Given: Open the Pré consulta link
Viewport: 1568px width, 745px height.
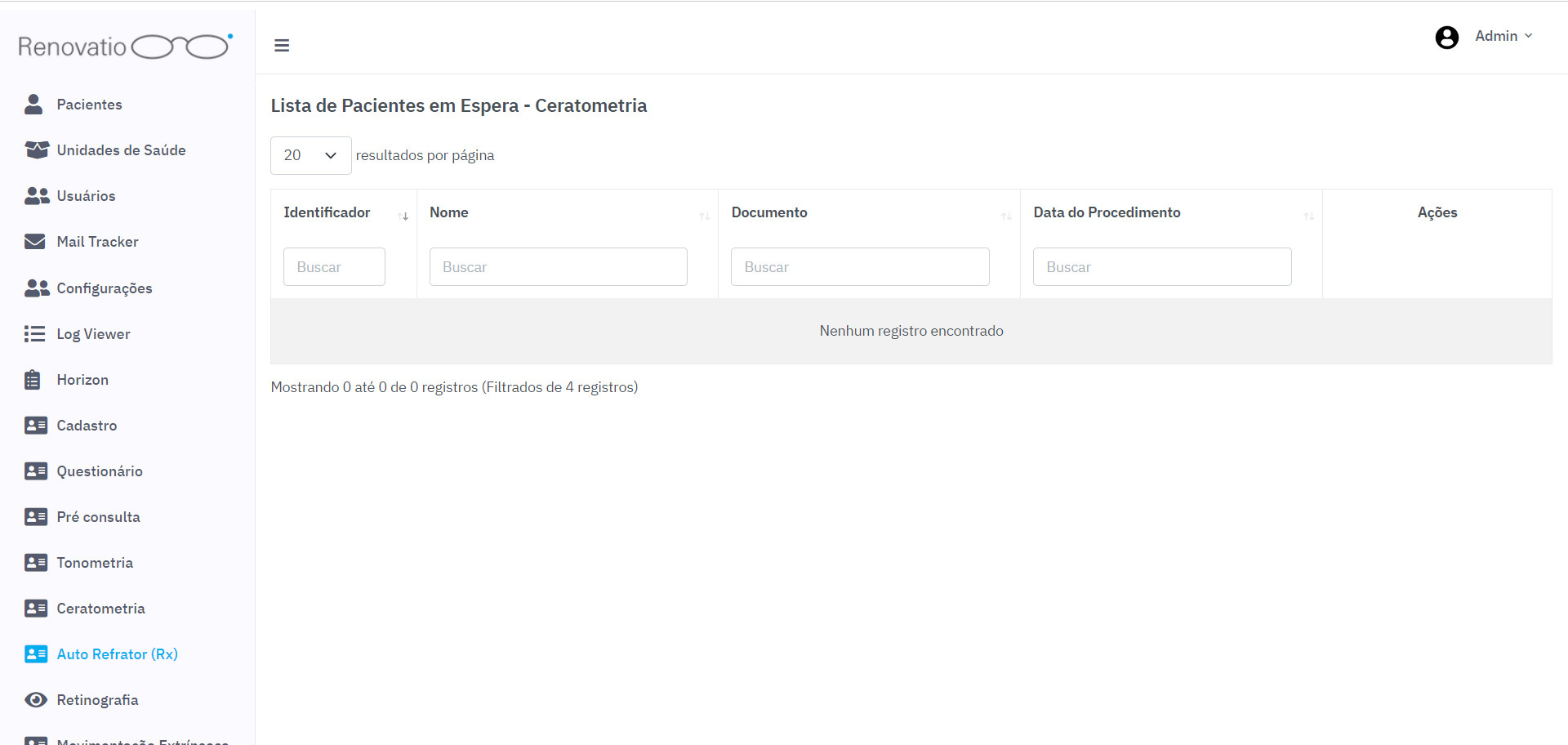Looking at the screenshot, I should click(98, 517).
